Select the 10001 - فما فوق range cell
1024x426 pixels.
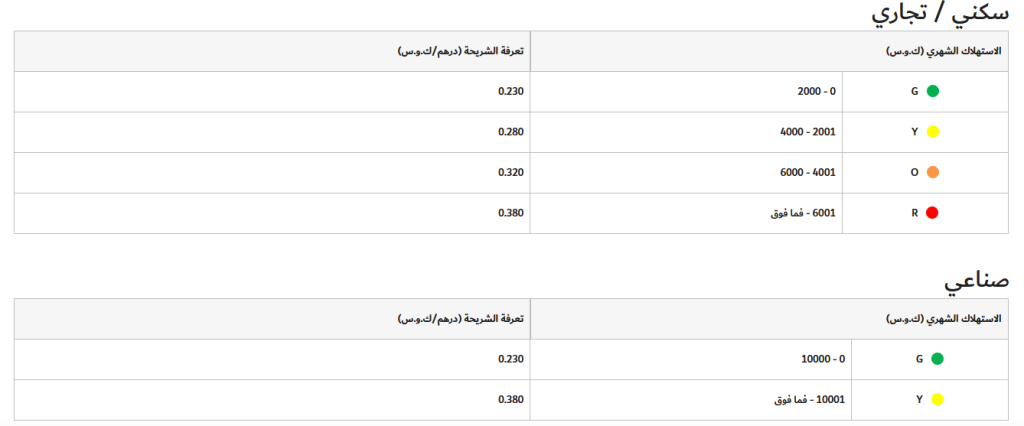point(810,400)
